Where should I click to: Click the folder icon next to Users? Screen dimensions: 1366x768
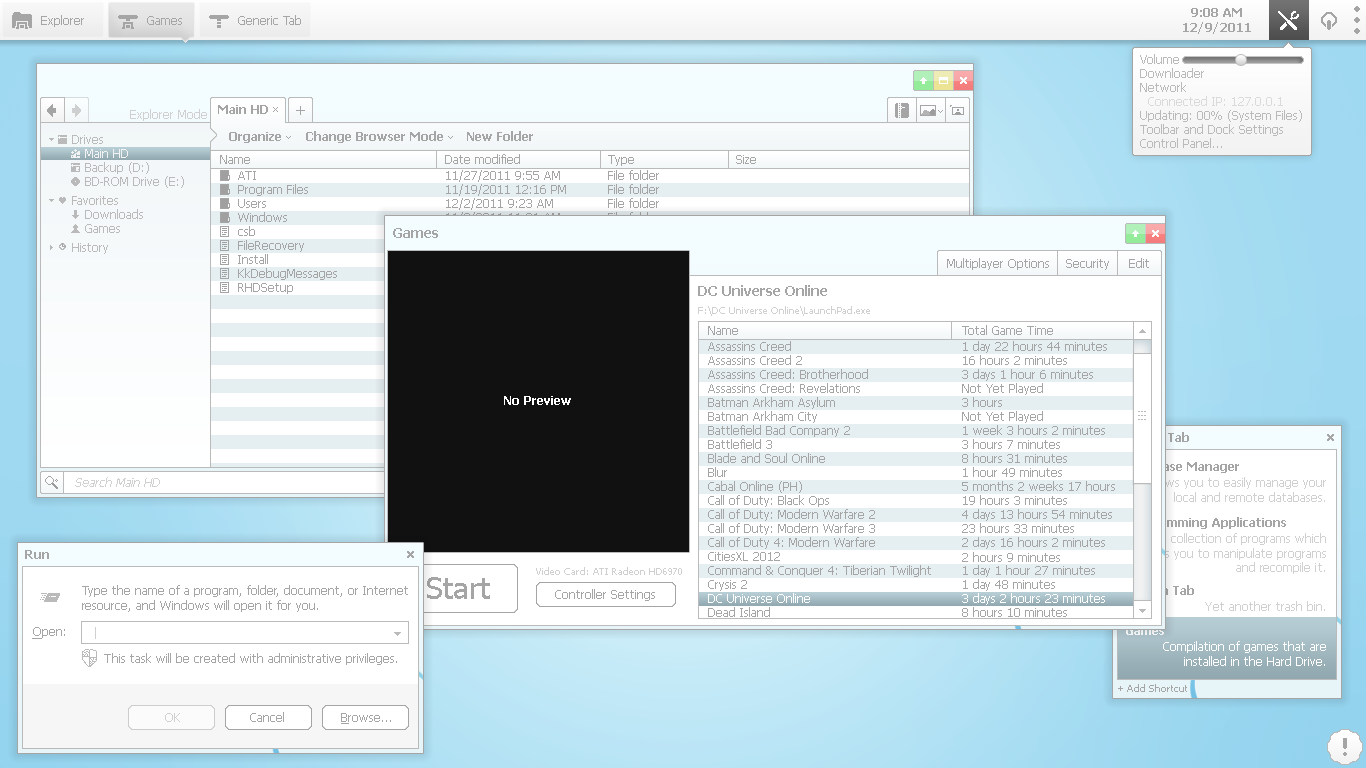[225, 204]
